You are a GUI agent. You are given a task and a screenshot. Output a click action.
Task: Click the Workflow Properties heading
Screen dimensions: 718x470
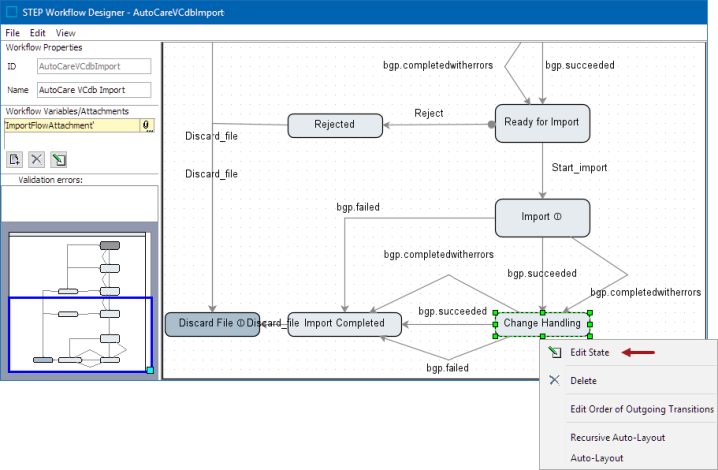(x=44, y=47)
